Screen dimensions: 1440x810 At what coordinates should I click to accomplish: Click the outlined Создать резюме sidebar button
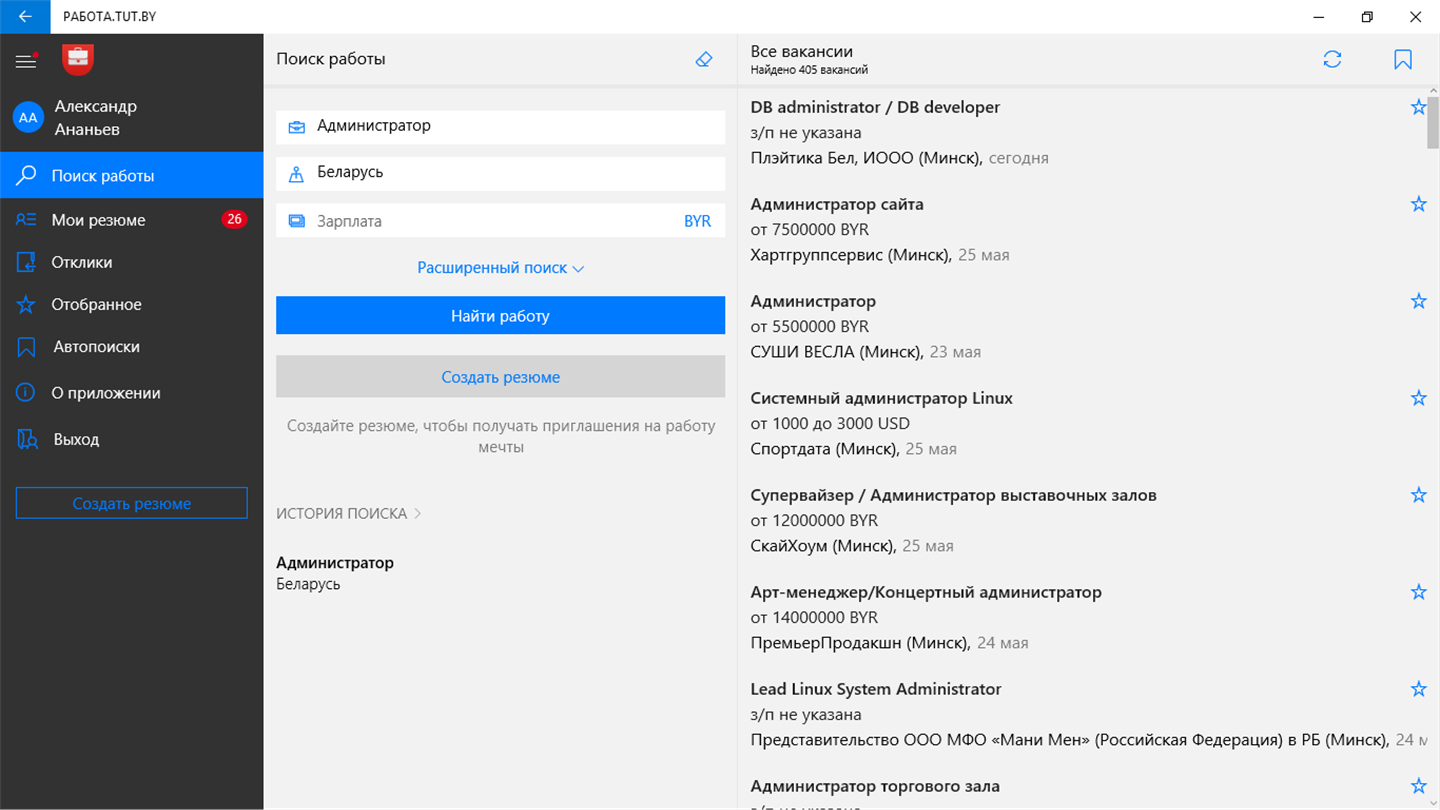(131, 503)
